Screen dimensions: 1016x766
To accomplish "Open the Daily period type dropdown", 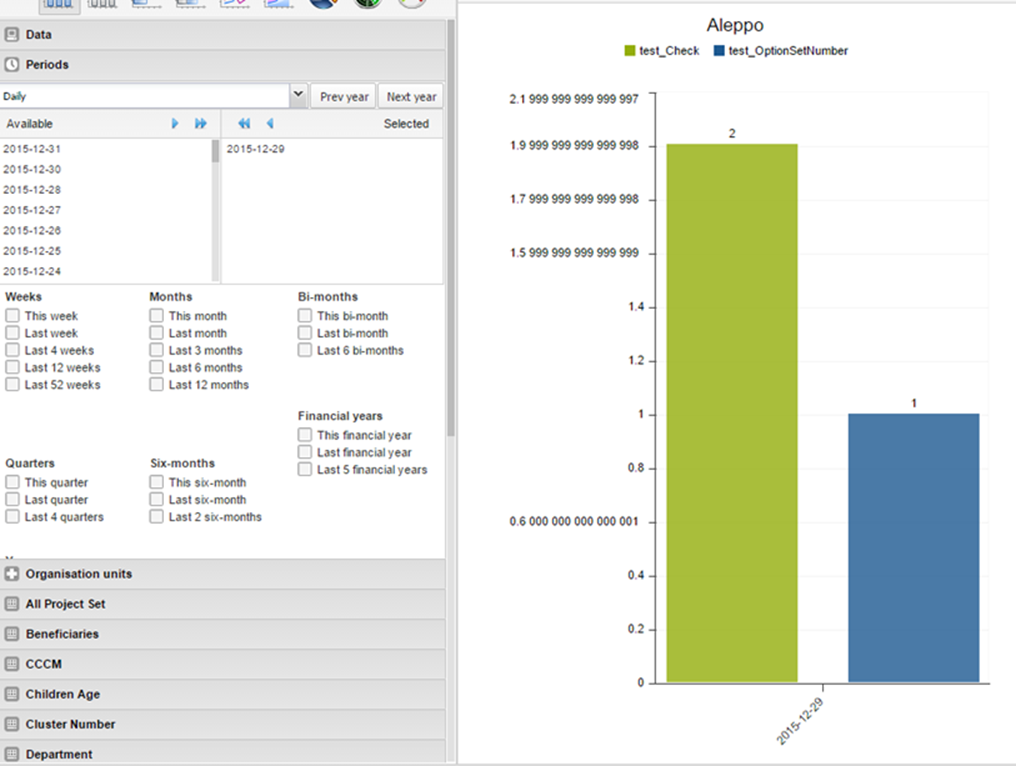I will [x=298, y=96].
